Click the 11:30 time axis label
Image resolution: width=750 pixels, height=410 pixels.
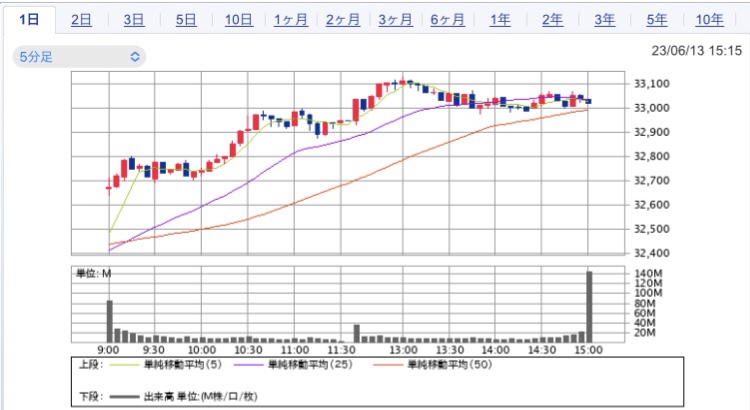pyautogui.click(x=341, y=350)
